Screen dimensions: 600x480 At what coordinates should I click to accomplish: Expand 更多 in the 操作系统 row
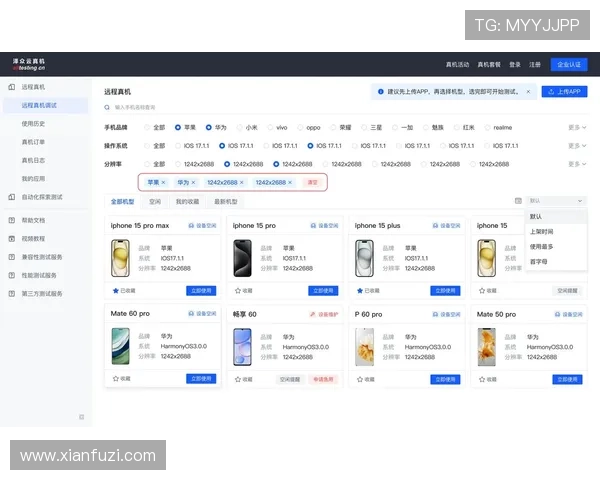click(x=577, y=146)
